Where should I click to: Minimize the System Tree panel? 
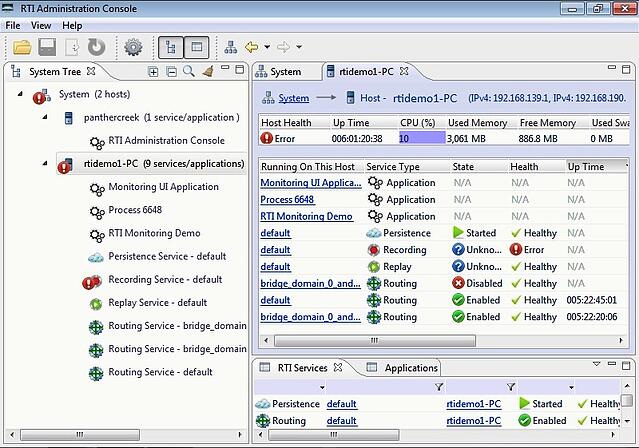click(x=225, y=68)
